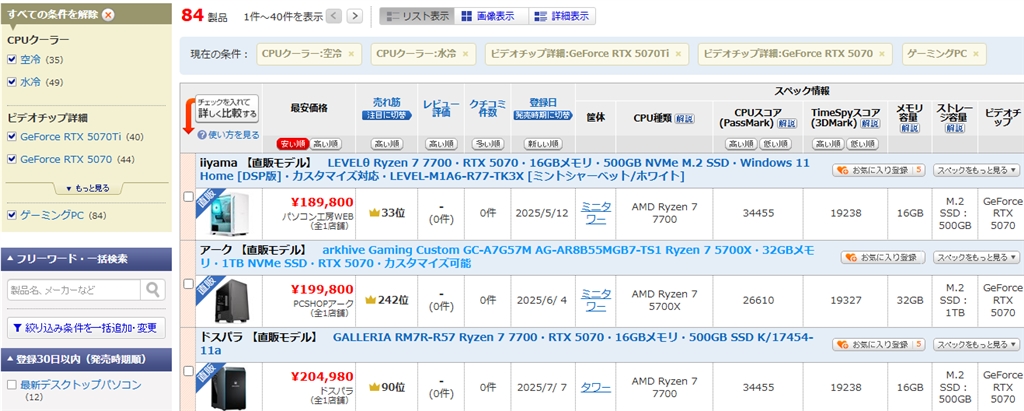Viewport: 1024px width, 411px height.
Task: Check the 最新デスクトップパソコン checkbox
Action: coord(11,385)
